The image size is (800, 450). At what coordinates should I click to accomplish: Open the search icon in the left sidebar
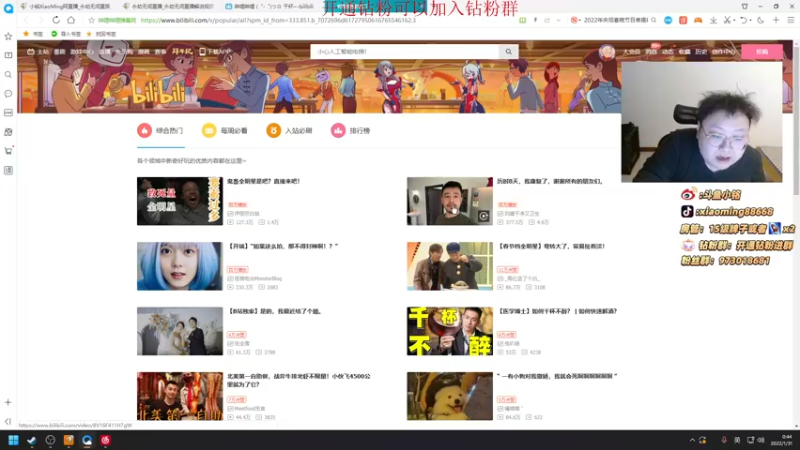click(x=8, y=74)
